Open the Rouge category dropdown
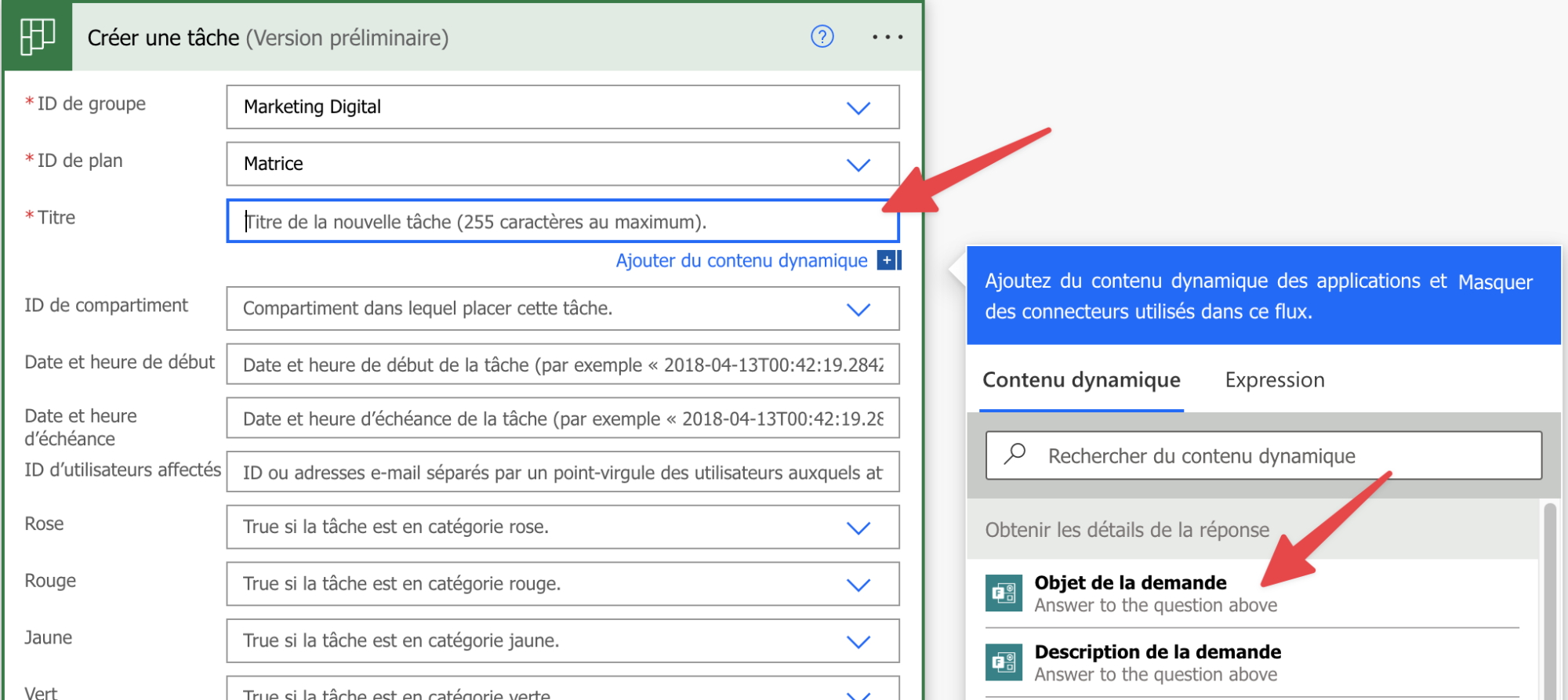The width and height of the screenshot is (1568, 700). pyautogui.click(x=858, y=585)
